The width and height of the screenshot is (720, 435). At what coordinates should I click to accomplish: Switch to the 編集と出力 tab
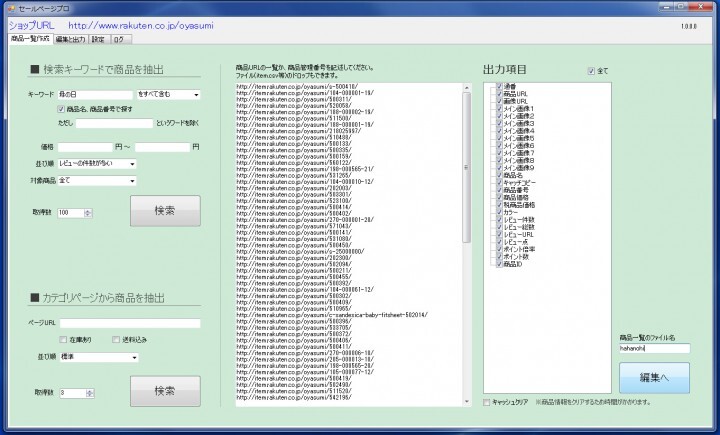tap(70, 39)
